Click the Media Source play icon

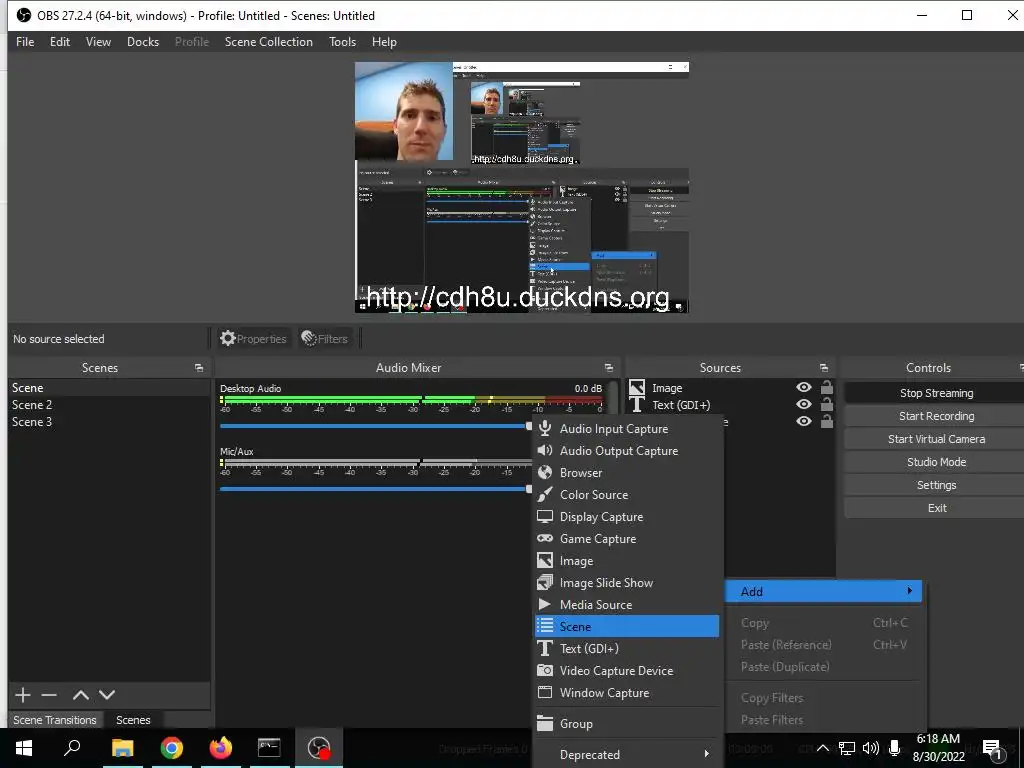pos(545,605)
